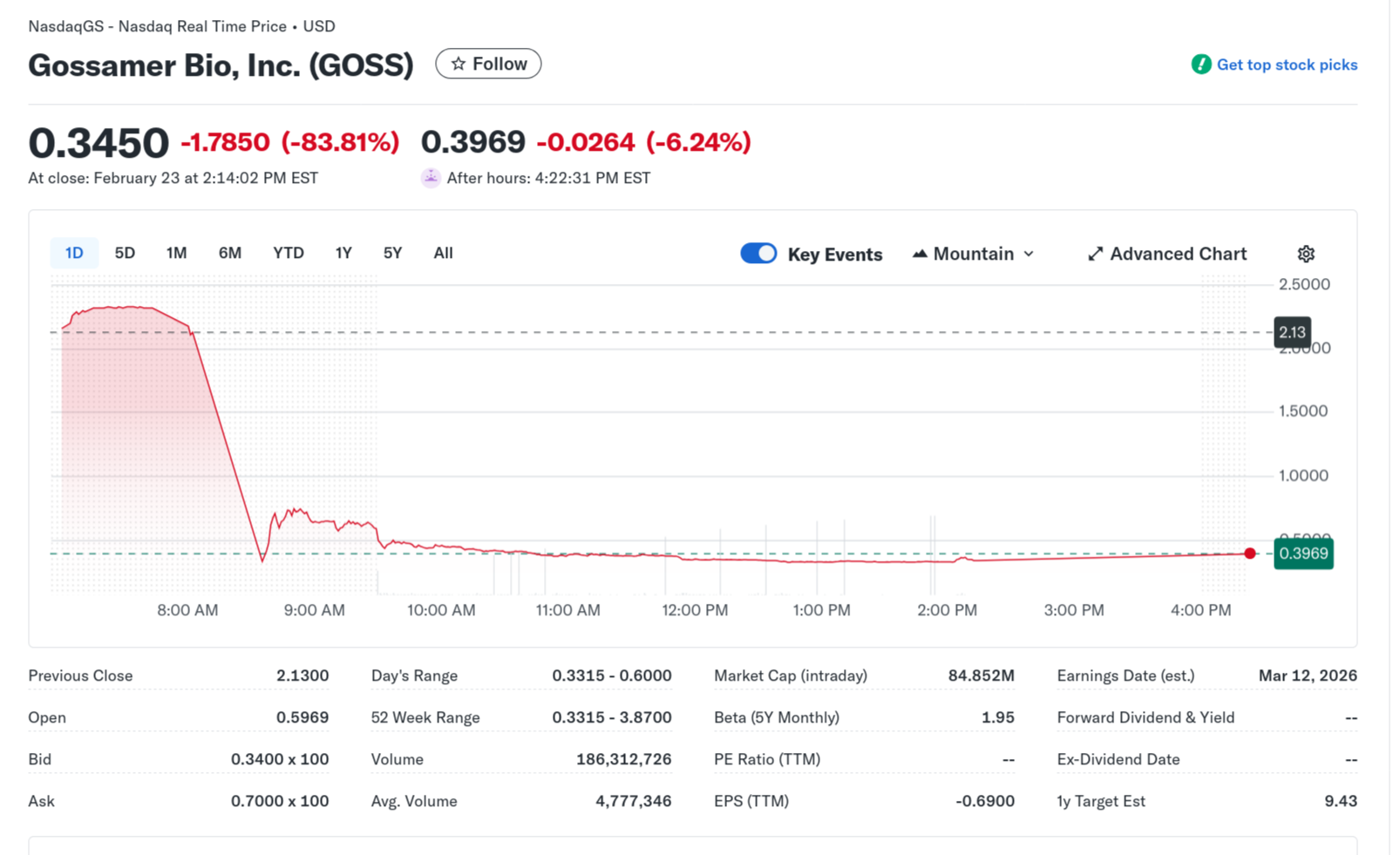Click the green stock picks badge icon
Screen dimensions: 1400x855
1201,64
